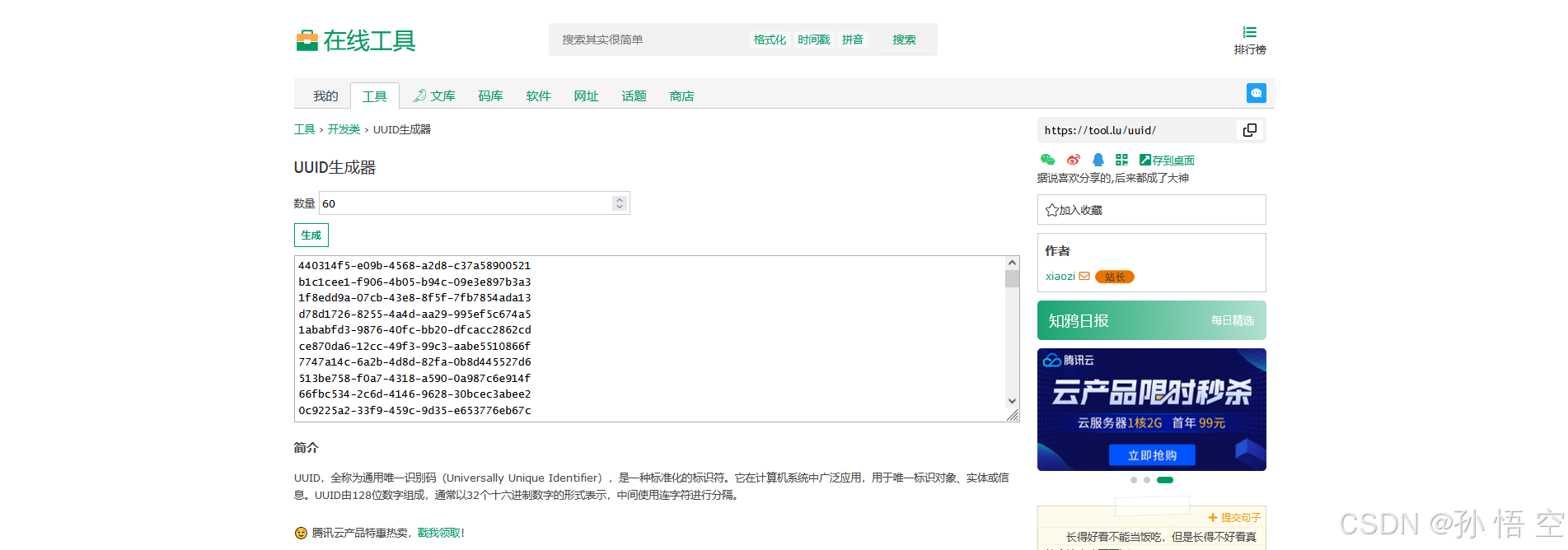Copy the tool.lu/uuid URL with copy icon

coord(1250,130)
